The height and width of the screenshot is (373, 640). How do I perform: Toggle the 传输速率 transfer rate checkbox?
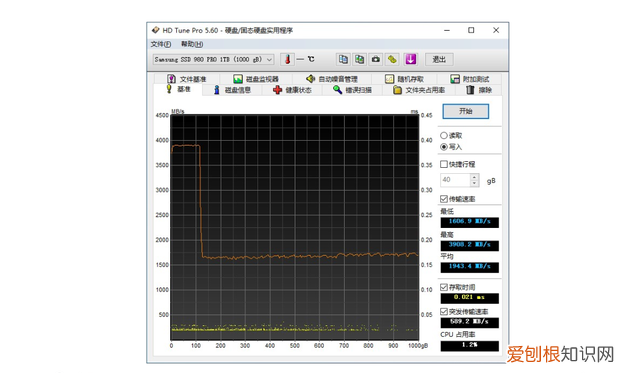point(458,199)
